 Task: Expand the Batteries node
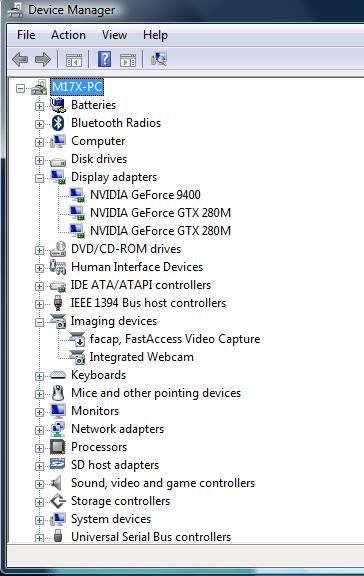39,106
